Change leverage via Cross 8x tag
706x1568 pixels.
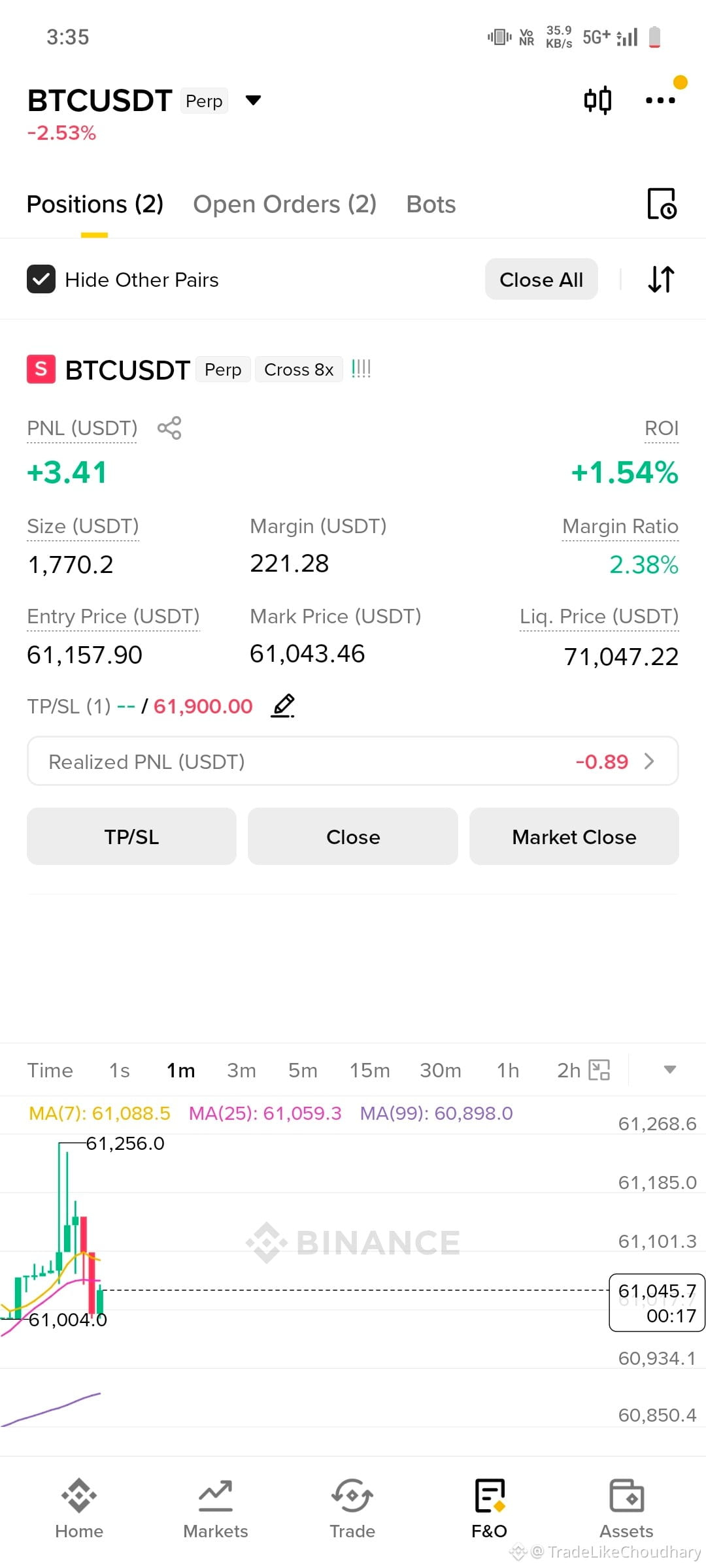click(299, 369)
